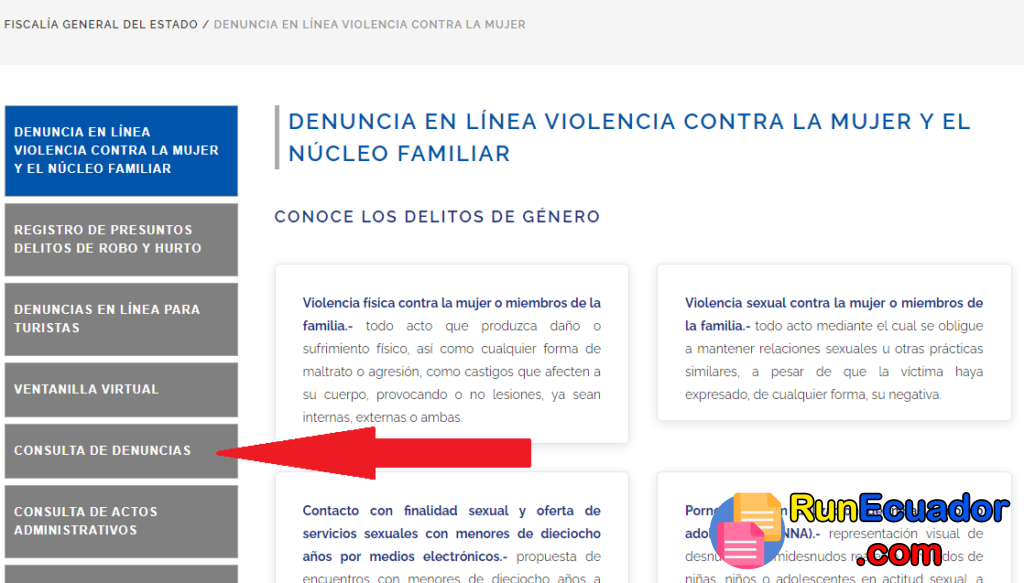
Task: Open Denuncia en Línea Violencia Contra la Mujer menu
Action: (x=121, y=151)
